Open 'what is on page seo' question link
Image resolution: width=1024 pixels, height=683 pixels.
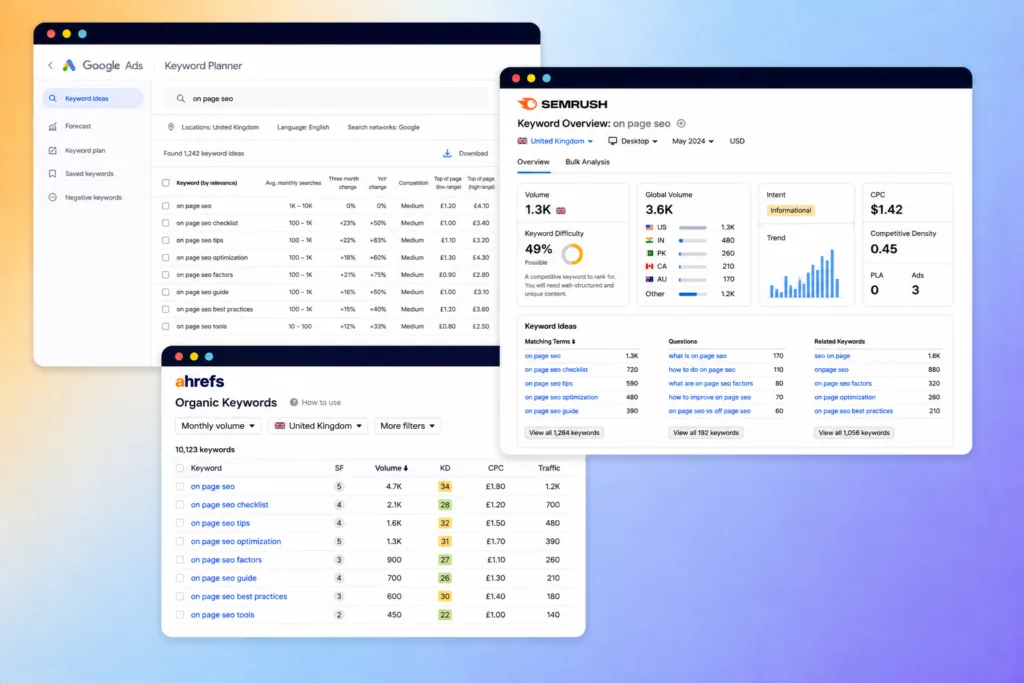(697, 356)
